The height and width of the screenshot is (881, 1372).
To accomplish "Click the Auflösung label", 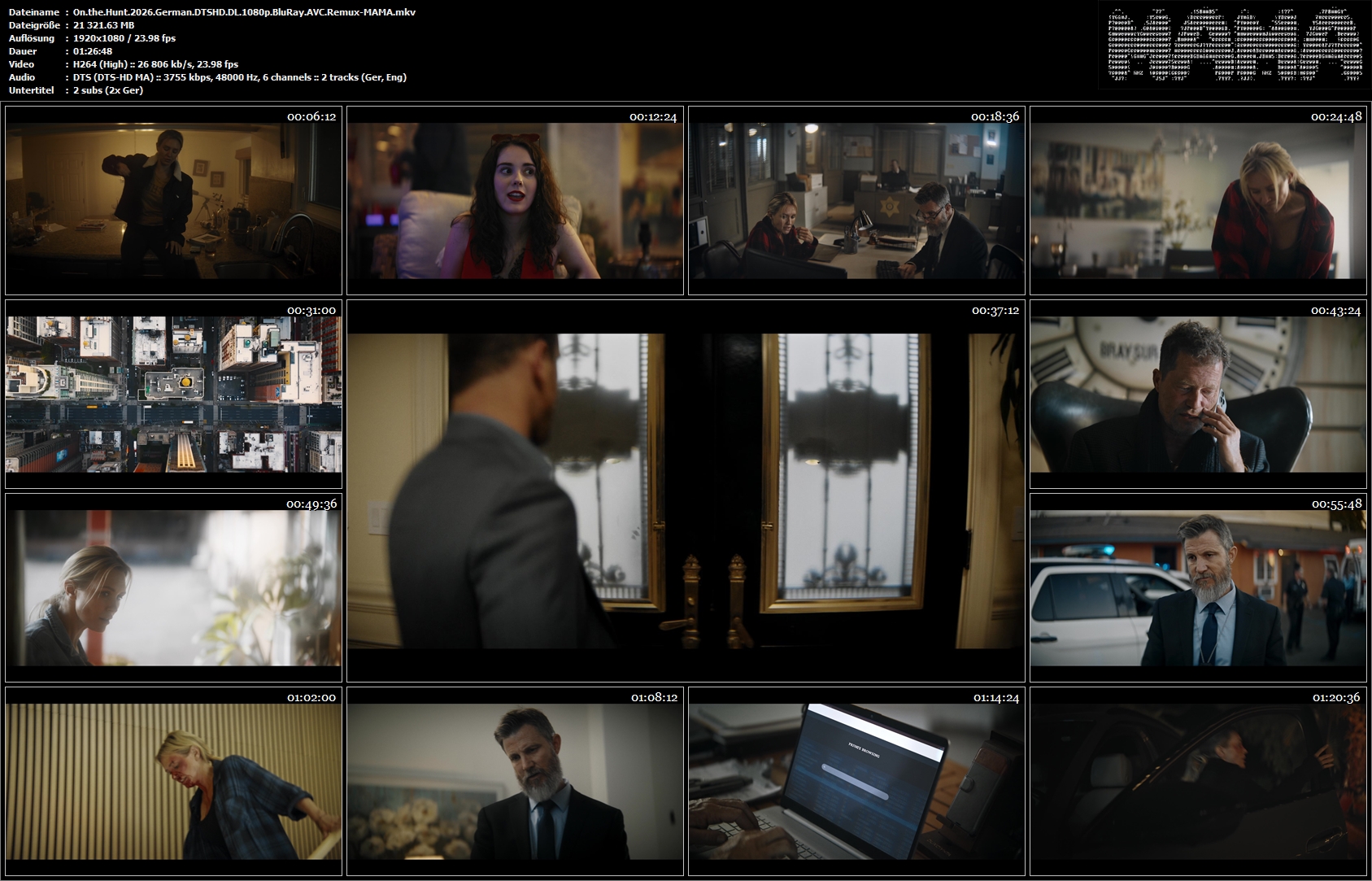I will (32, 38).
